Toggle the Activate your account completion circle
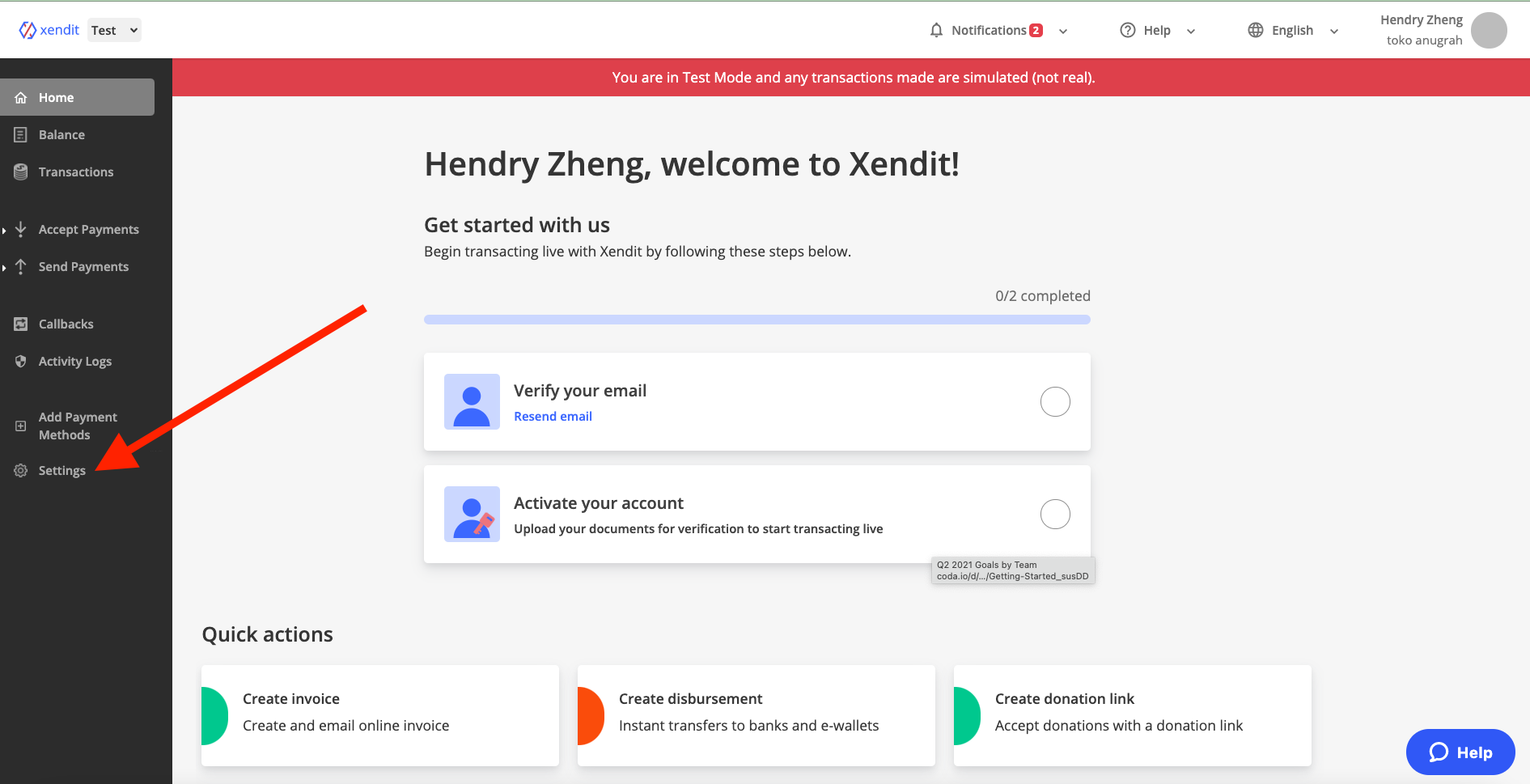Viewport: 1530px width, 784px height. pyautogui.click(x=1055, y=514)
